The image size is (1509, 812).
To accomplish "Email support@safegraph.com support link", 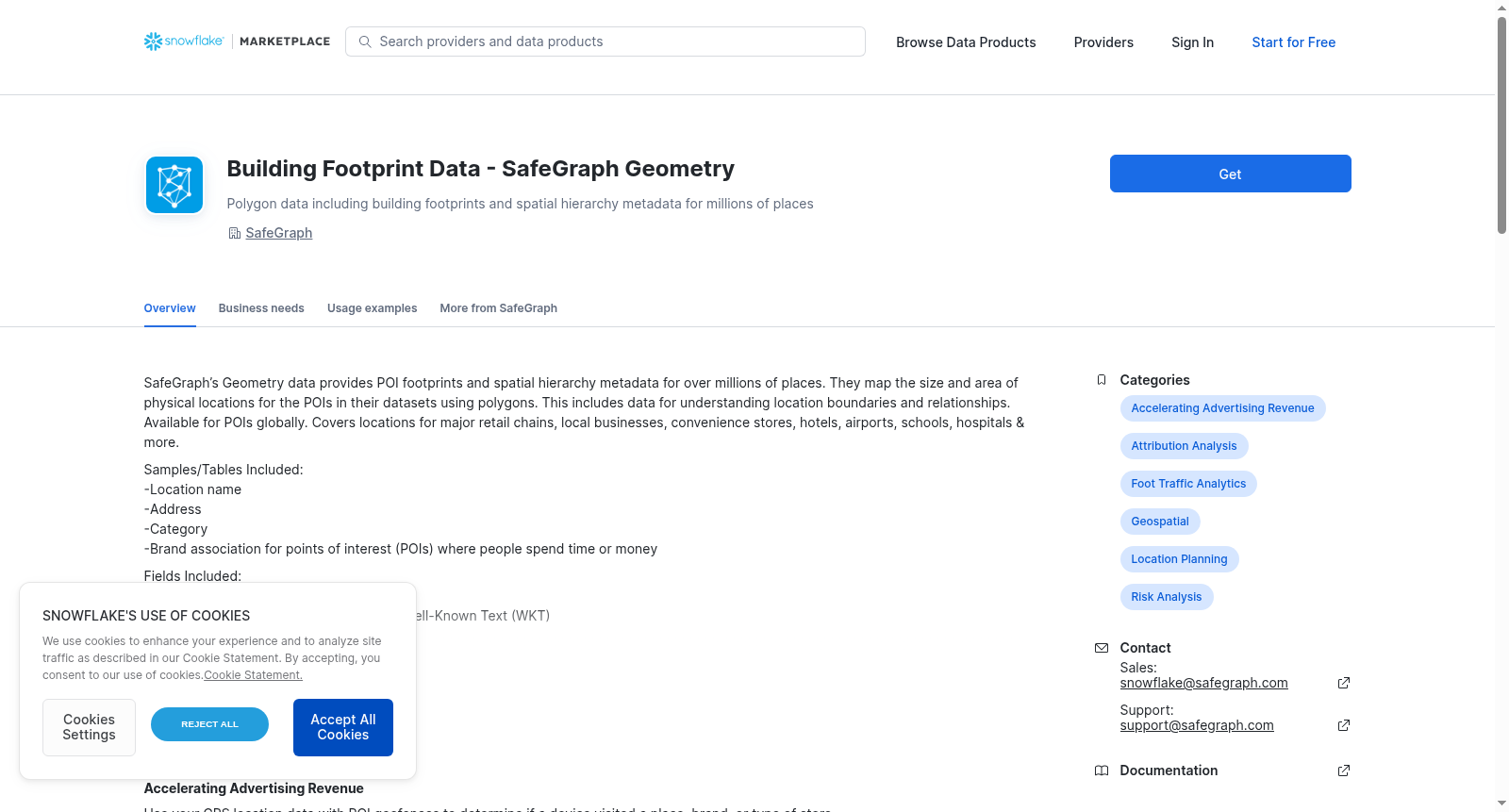I will point(1197,725).
